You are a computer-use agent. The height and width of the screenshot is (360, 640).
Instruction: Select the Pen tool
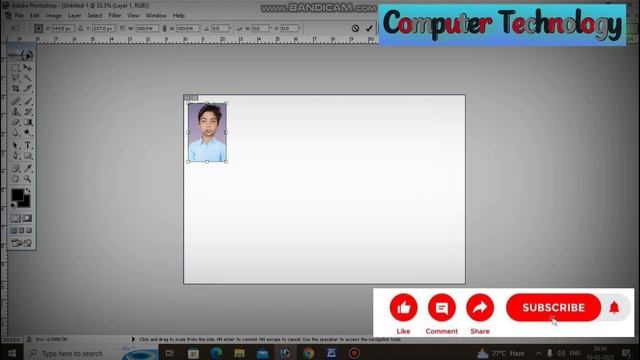click(16, 156)
